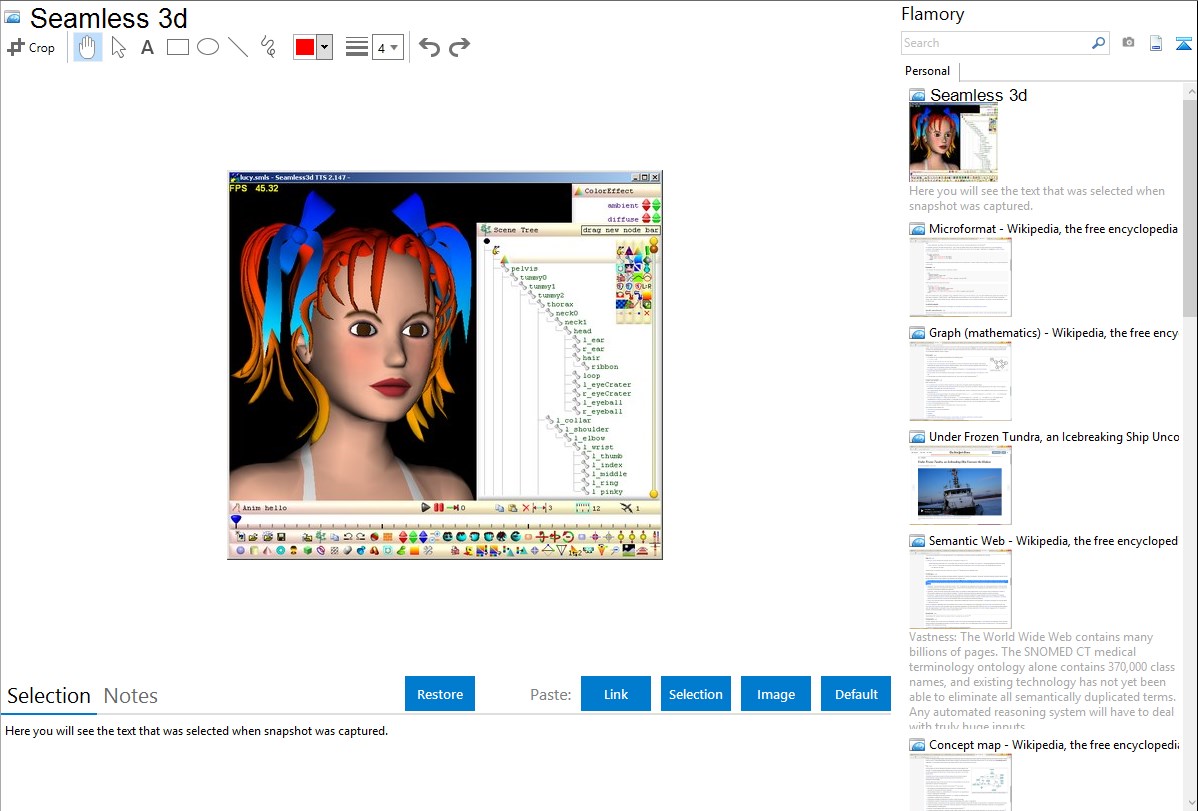The height and width of the screenshot is (811, 1198).
Task: Switch to the Notes tab
Action: click(131, 696)
